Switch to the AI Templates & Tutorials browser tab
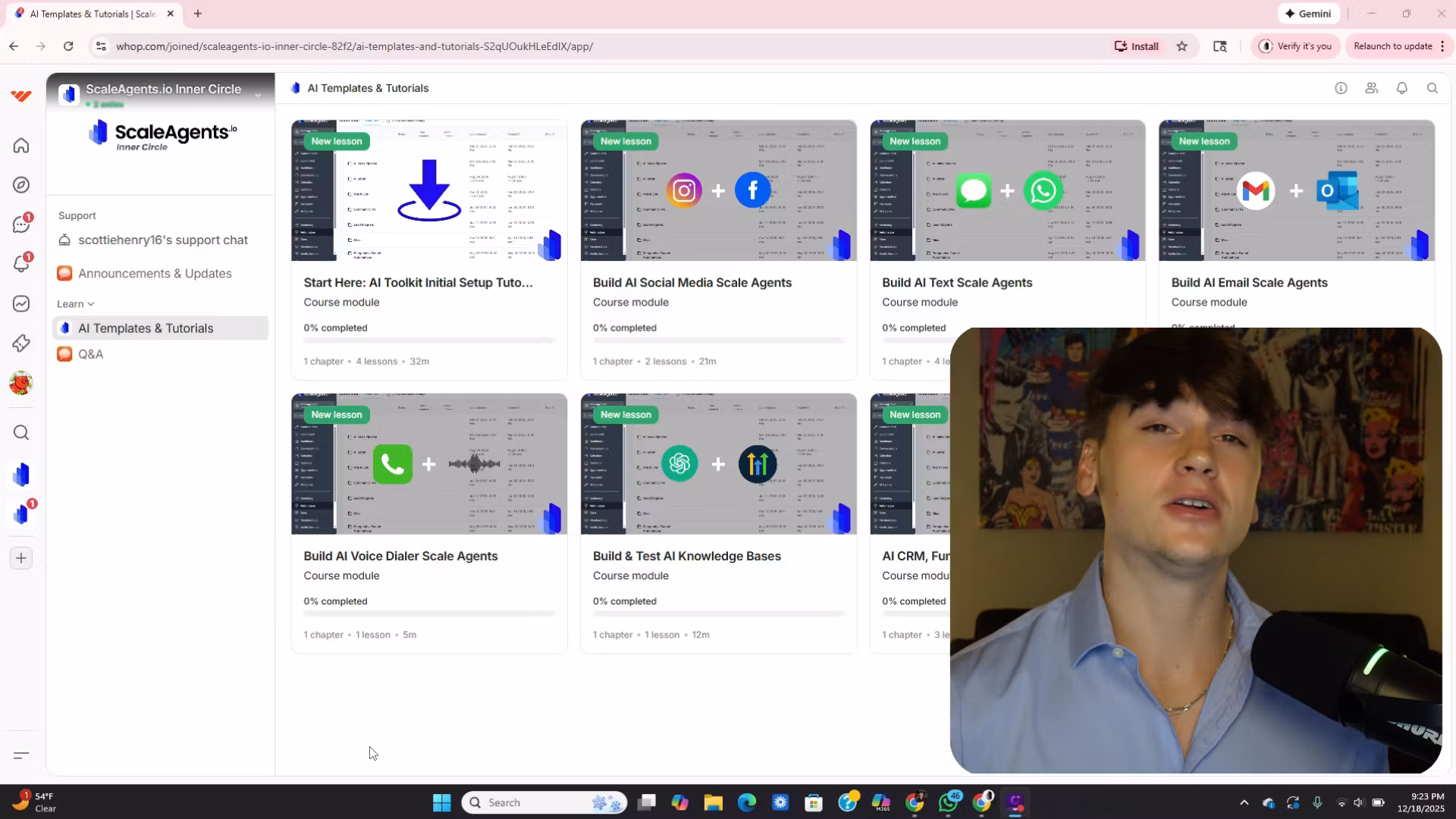The height and width of the screenshot is (819, 1456). [93, 14]
